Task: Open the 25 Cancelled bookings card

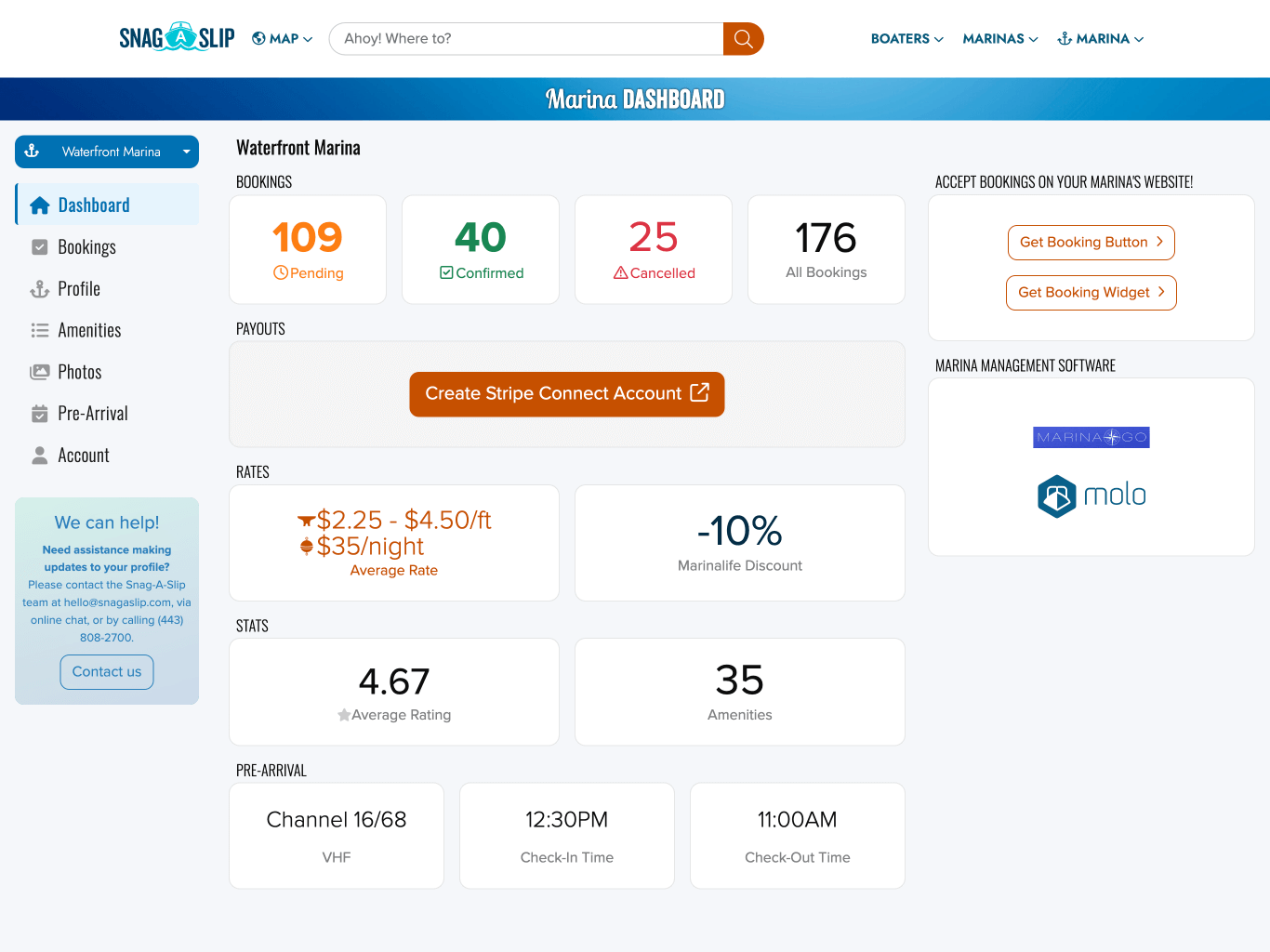Action: (654, 249)
